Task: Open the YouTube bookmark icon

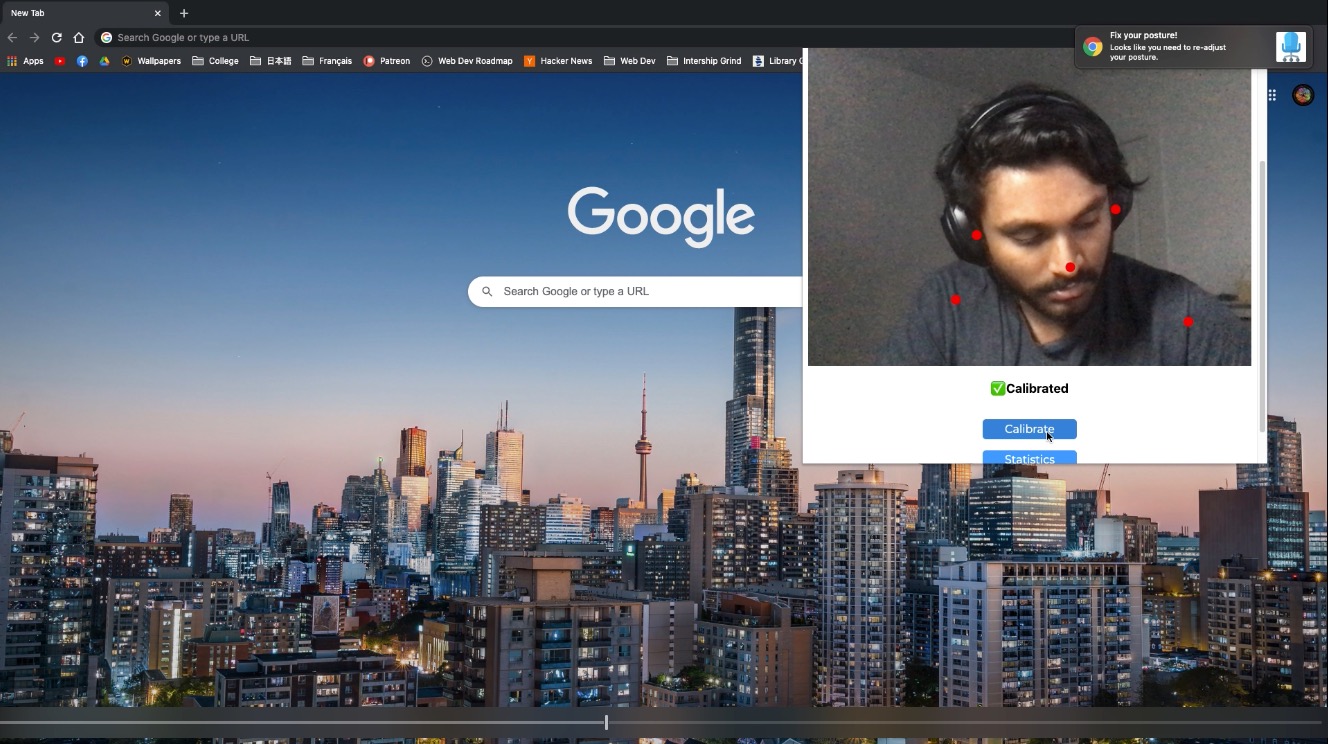Action: coord(60,61)
